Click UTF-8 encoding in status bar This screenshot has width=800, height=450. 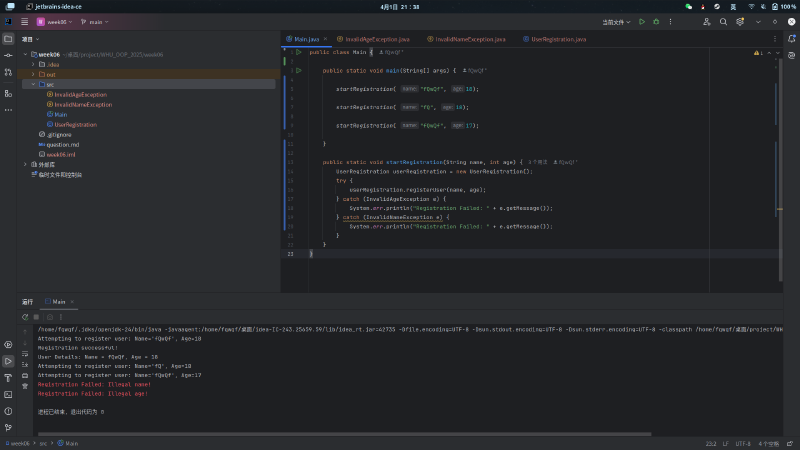coord(743,443)
